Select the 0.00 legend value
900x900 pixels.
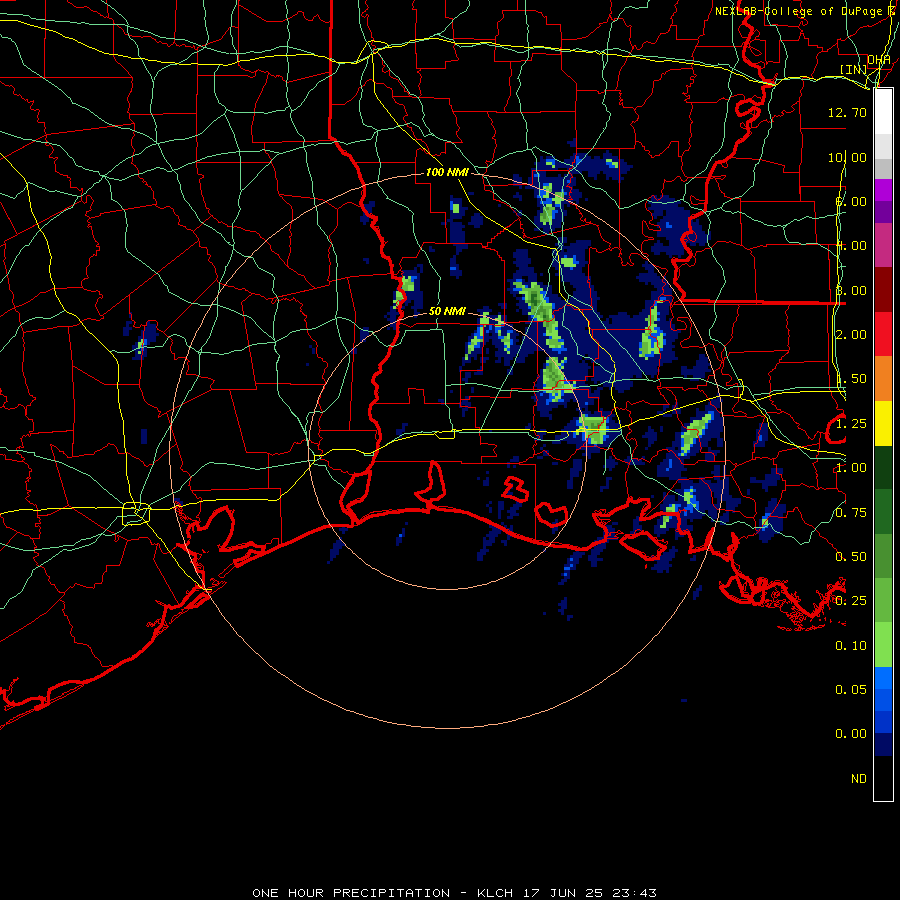851,734
